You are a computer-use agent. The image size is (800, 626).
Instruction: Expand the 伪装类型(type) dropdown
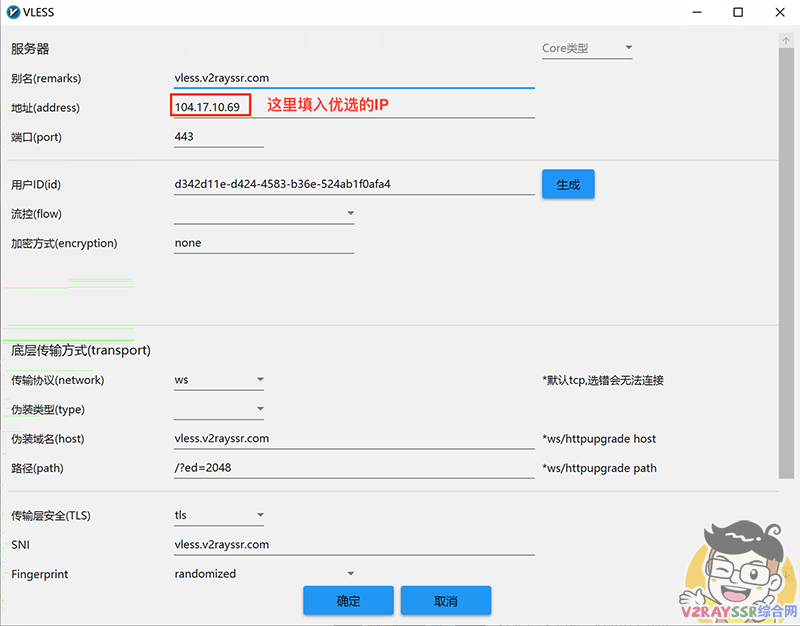click(219, 409)
